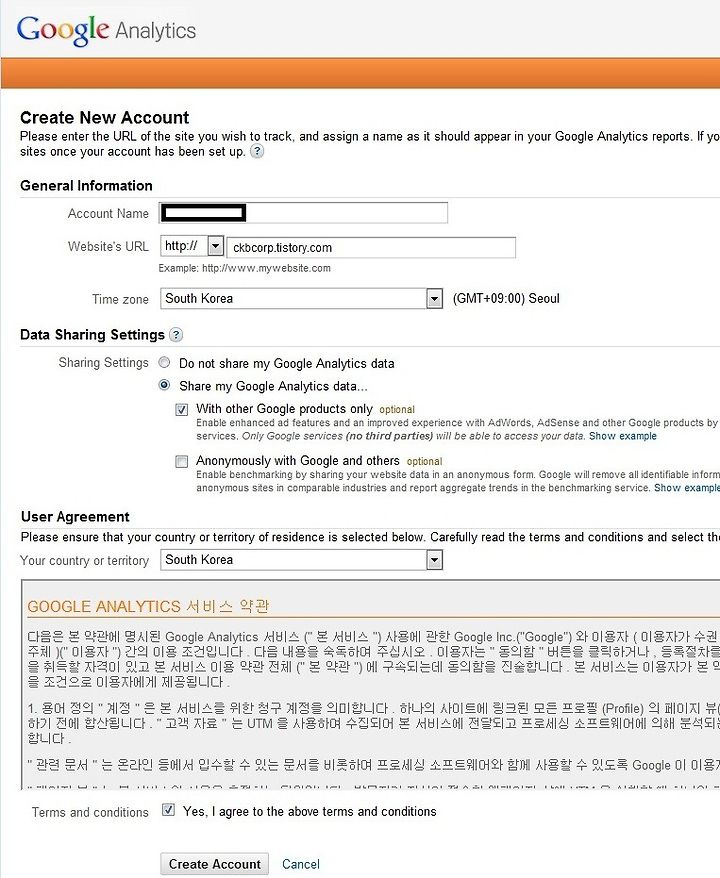Toggle With other Google products only checkbox
This screenshot has height=878, width=720.
tap(181, 409)
